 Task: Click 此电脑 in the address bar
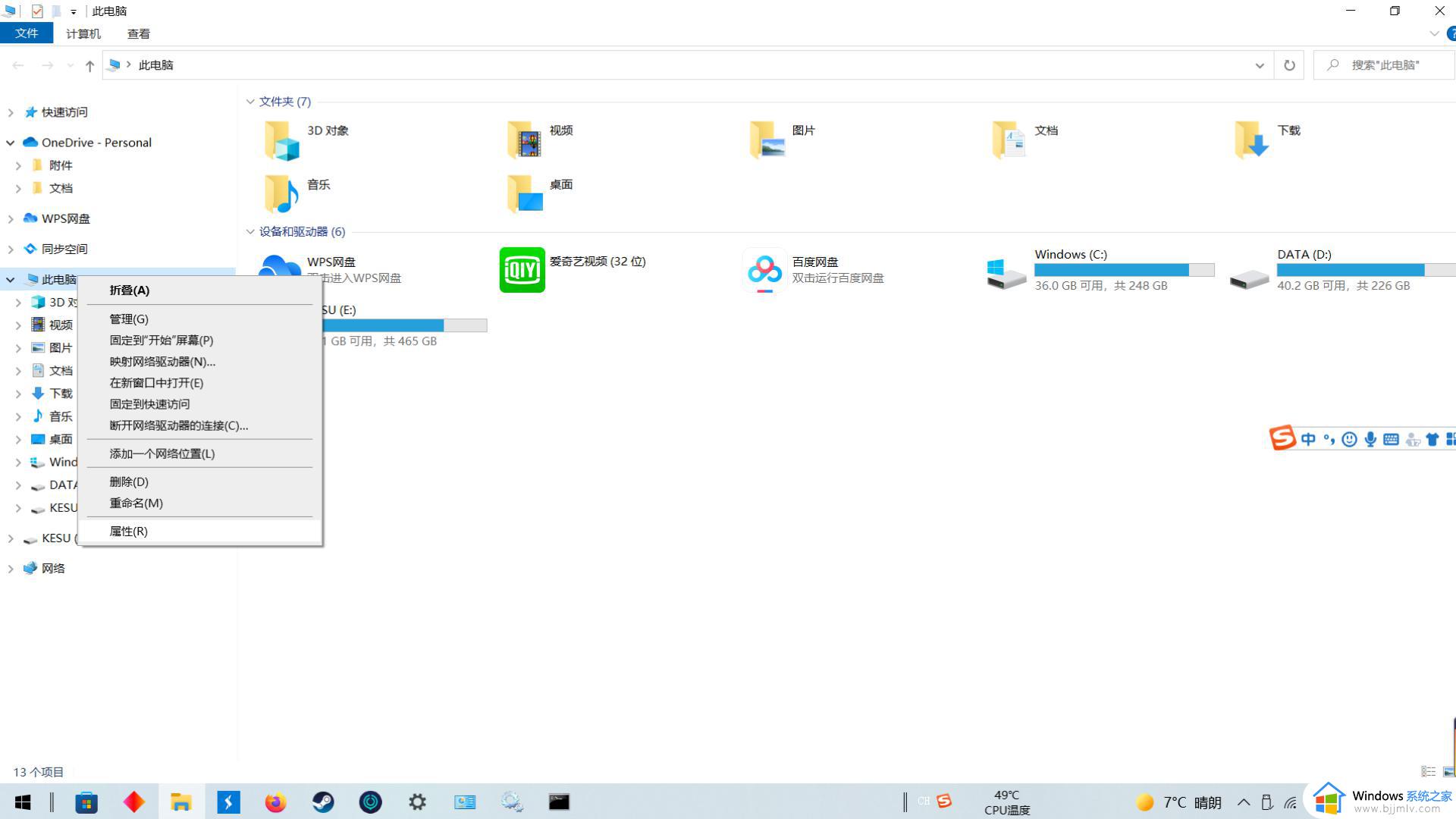pos(155,65)
